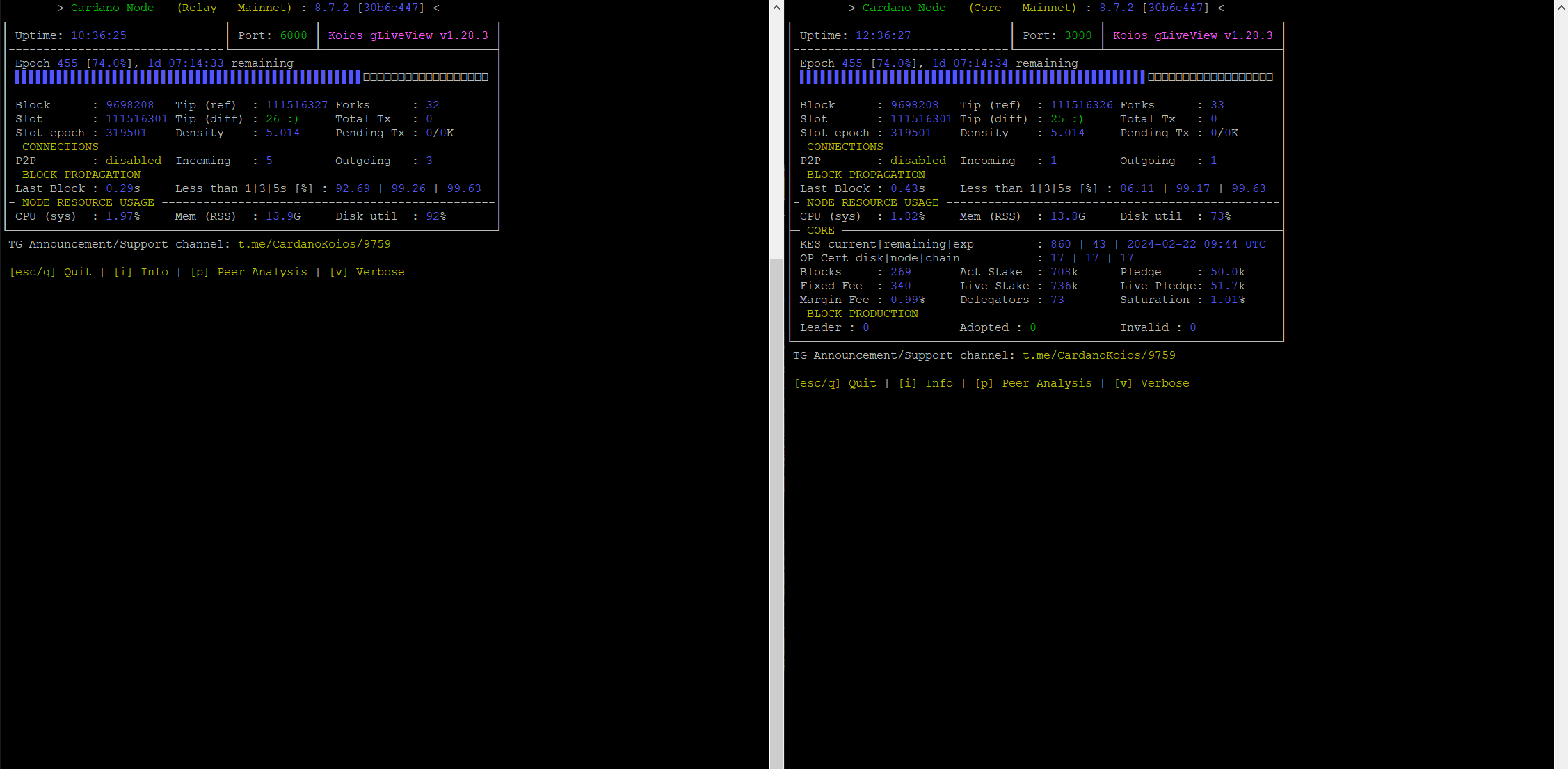This screenshot has width=1568, height=769.
Task: Click Relay port value 6000
Action: tap(293, 35)
